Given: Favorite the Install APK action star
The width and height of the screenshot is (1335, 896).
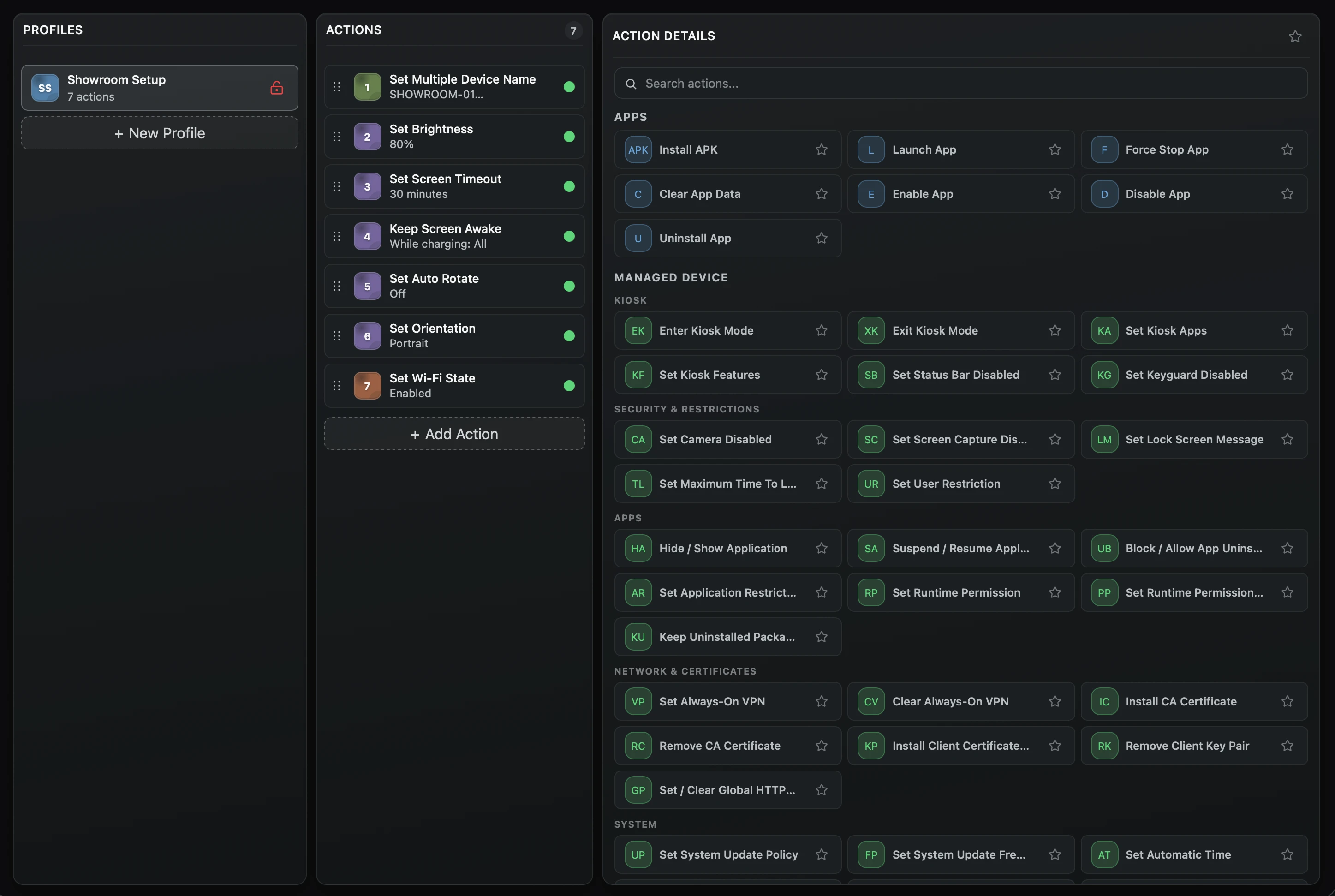Looking at the screenshot, I should click(x=821, y=149).
